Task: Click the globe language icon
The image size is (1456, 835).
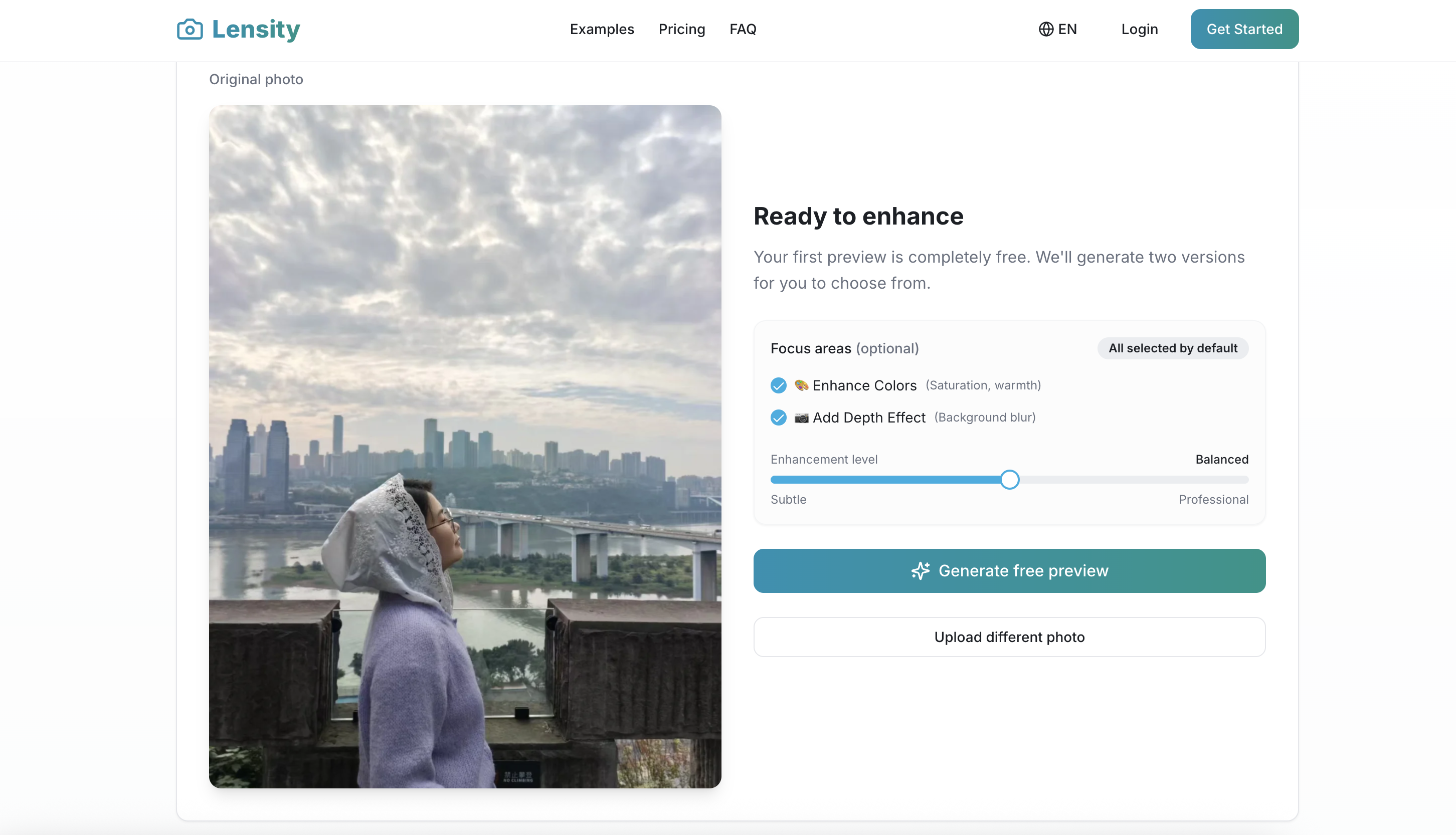Action: [x=1045, y=29]
